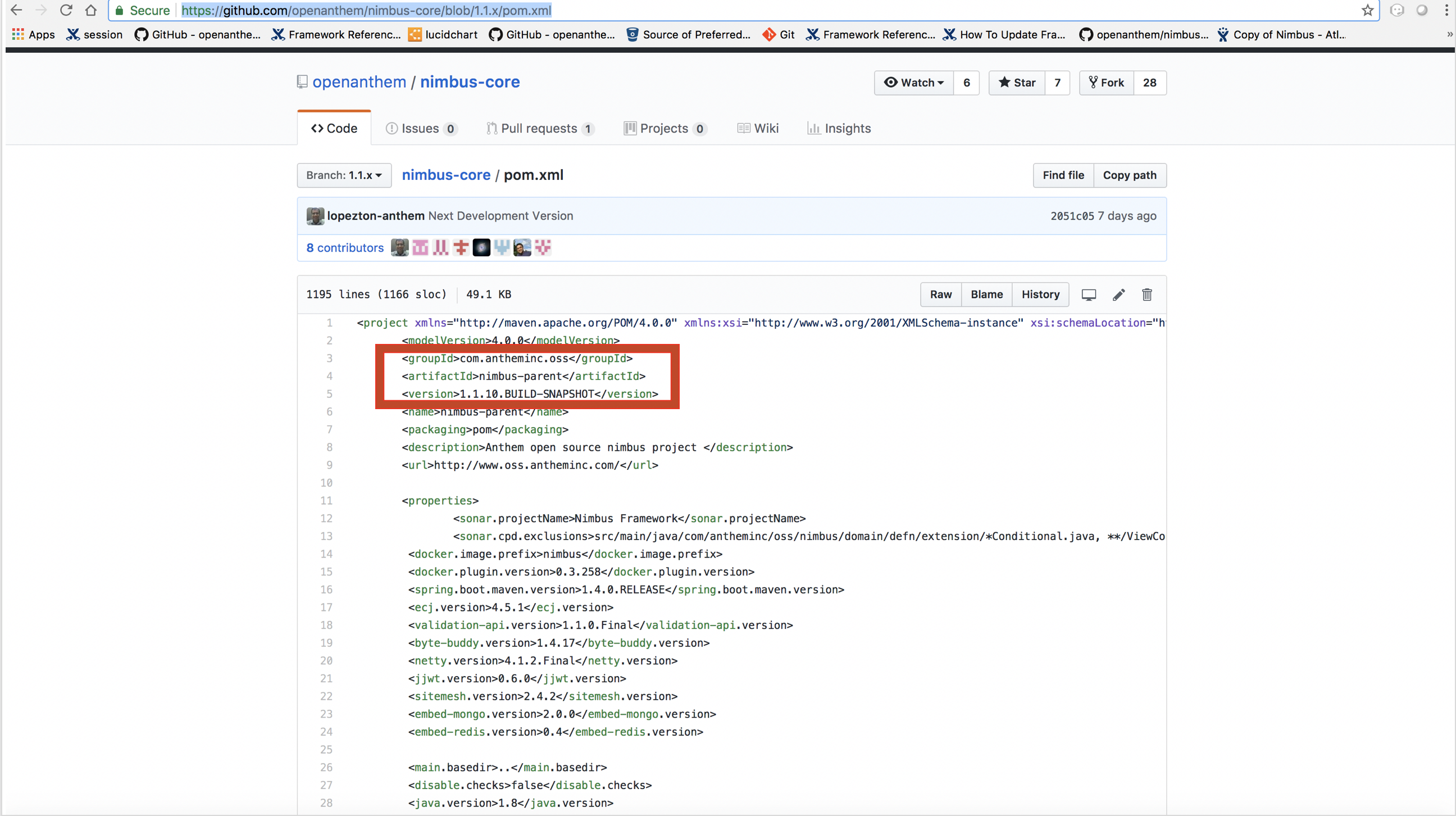Star the nimbus-core repository
Screen dimensions: 1456x816
[1017, 83]
